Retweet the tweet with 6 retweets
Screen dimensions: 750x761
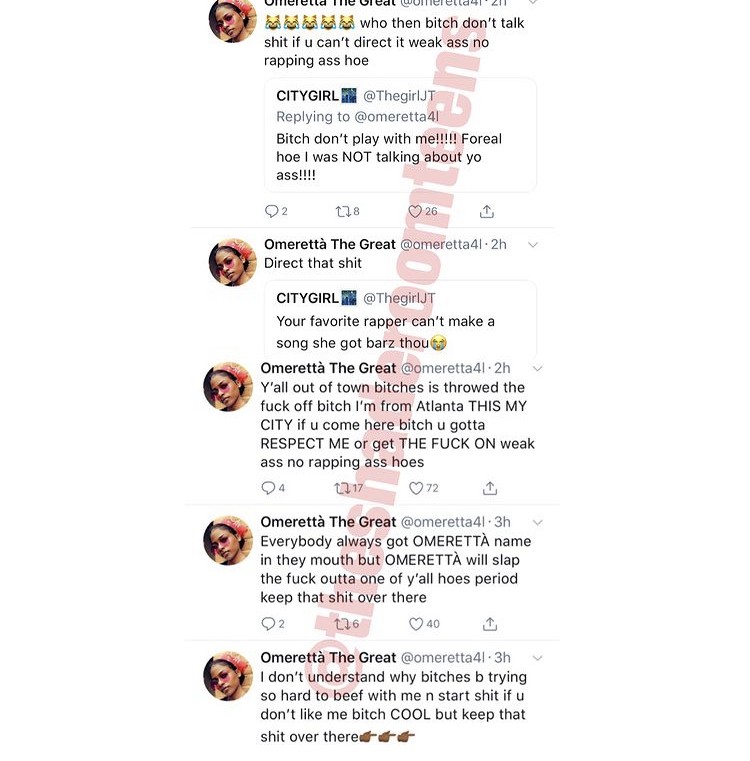tap(342, 624)
